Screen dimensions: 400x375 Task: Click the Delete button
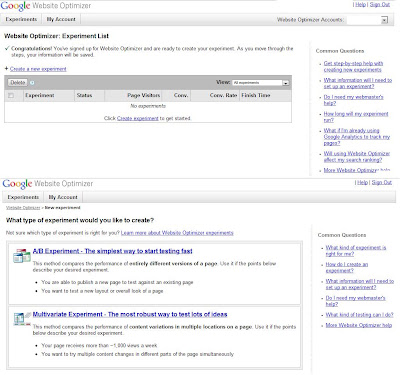18,82
